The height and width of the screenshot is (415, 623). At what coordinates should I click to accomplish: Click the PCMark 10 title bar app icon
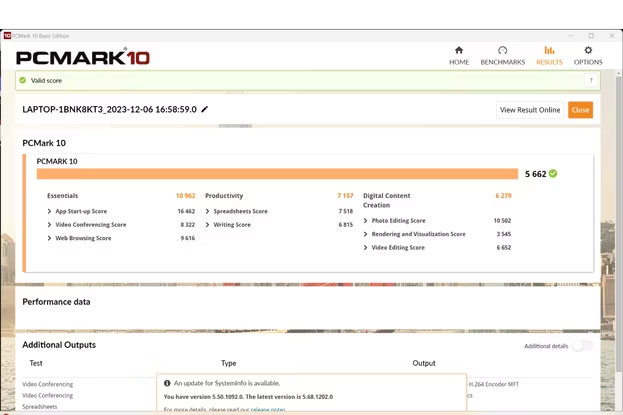(x=7, y=36)
